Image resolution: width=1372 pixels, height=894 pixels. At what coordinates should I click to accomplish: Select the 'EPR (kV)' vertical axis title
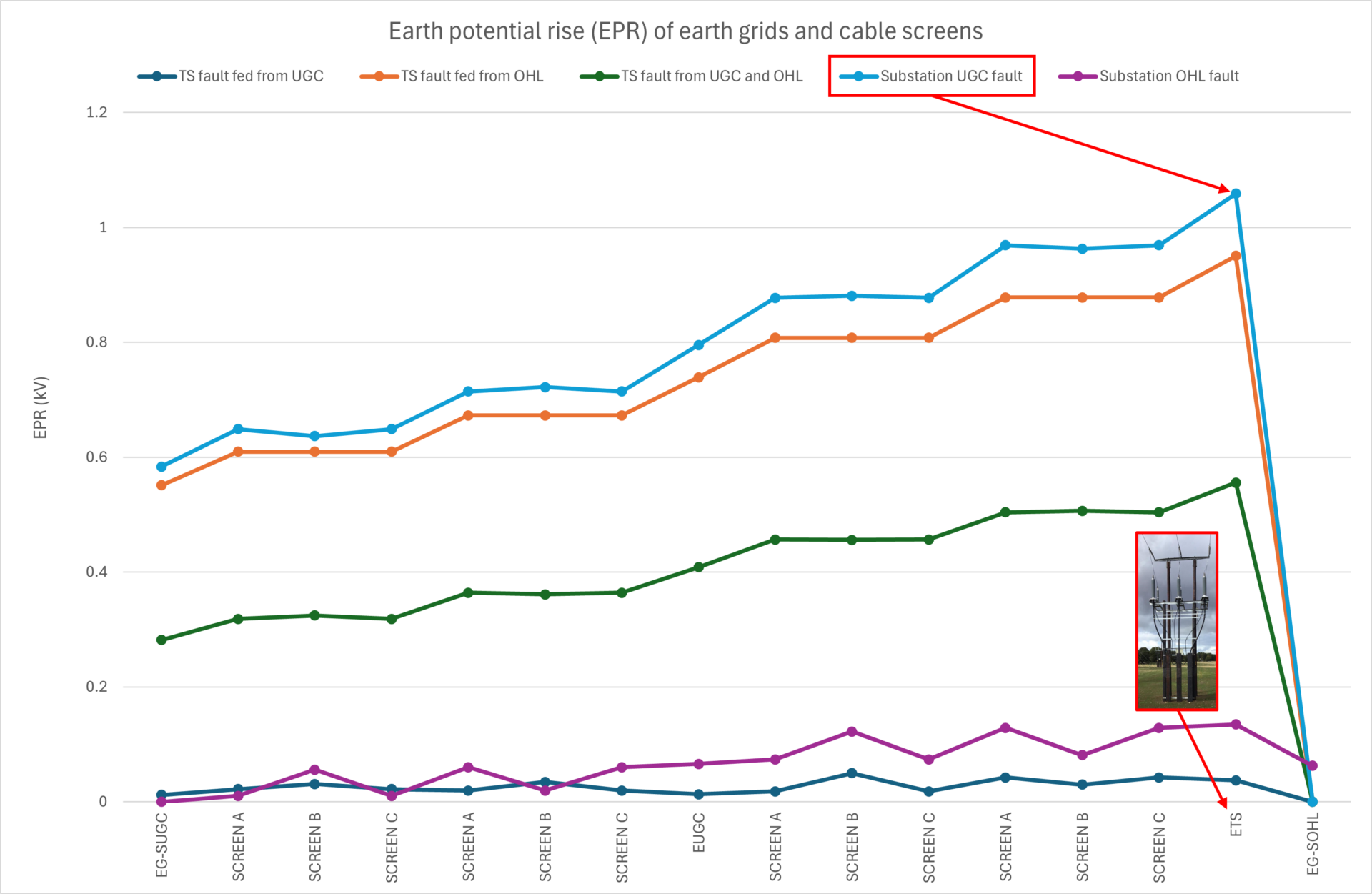(41, 407)
